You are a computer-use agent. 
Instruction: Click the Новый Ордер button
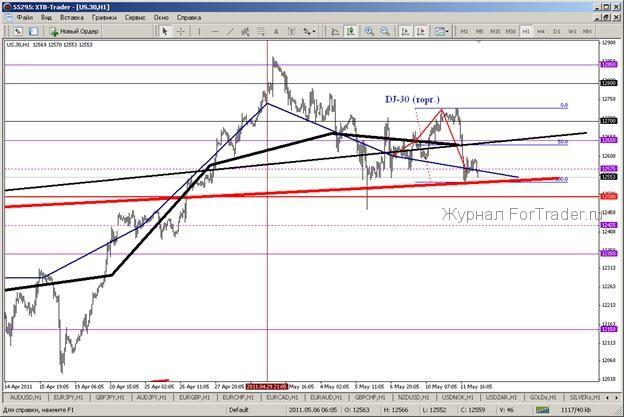pyautogui.click(x=74, y=31)
